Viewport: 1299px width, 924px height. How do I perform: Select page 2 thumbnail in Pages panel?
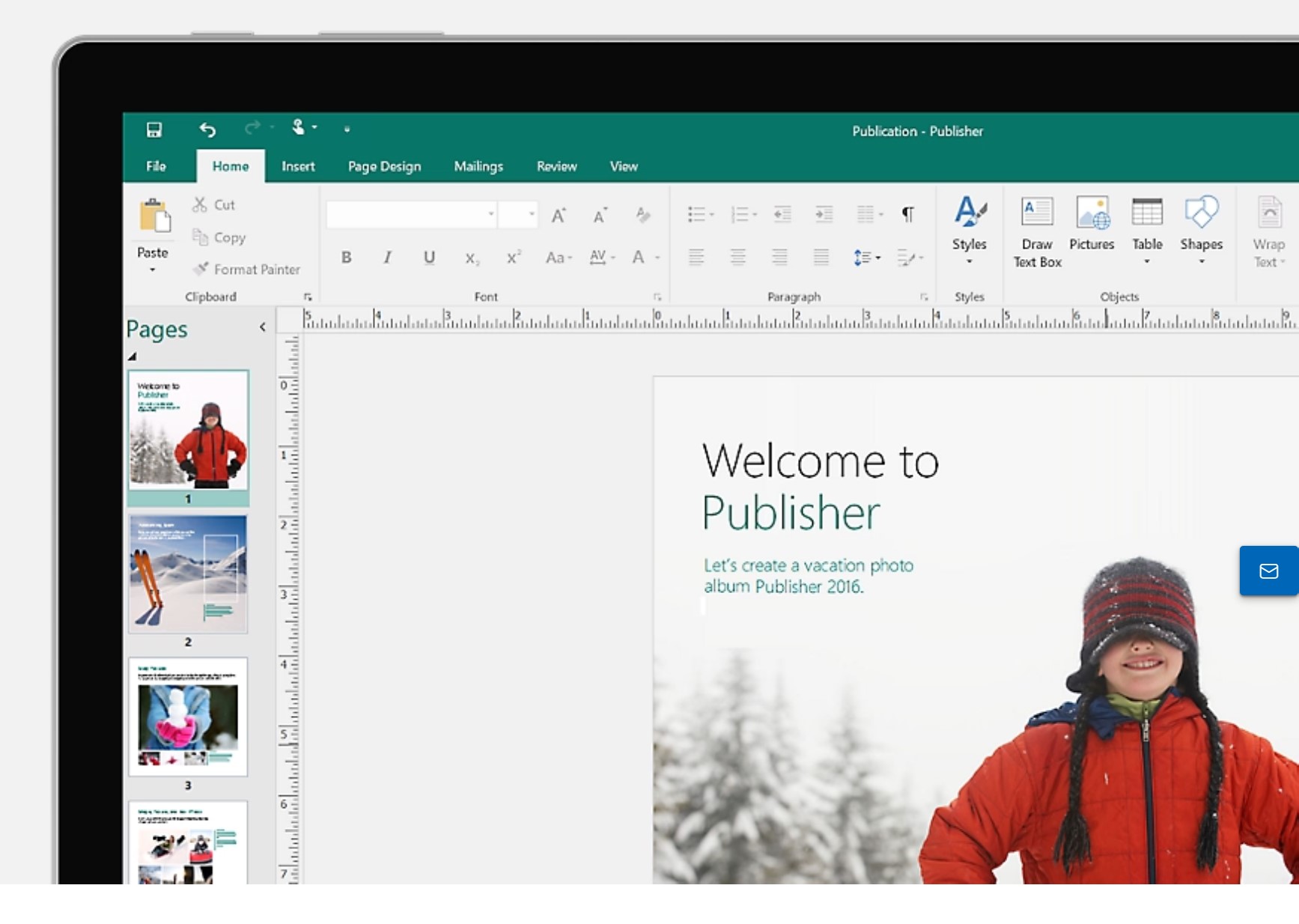pos(188,574)
